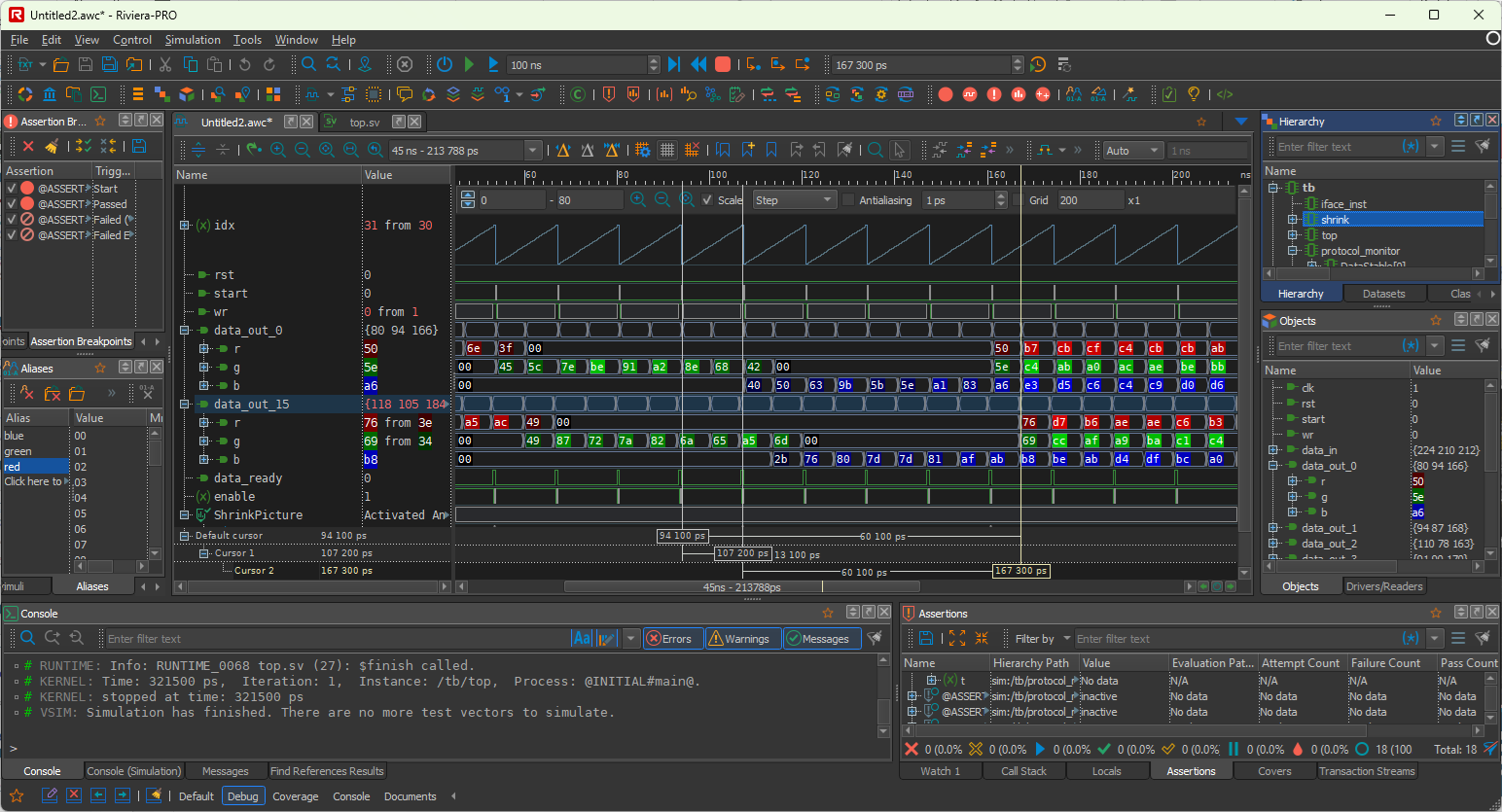Screen dimensions: 1502x812
Task: Click the Drivers/Readers tab button
Action: (1383, 586)
